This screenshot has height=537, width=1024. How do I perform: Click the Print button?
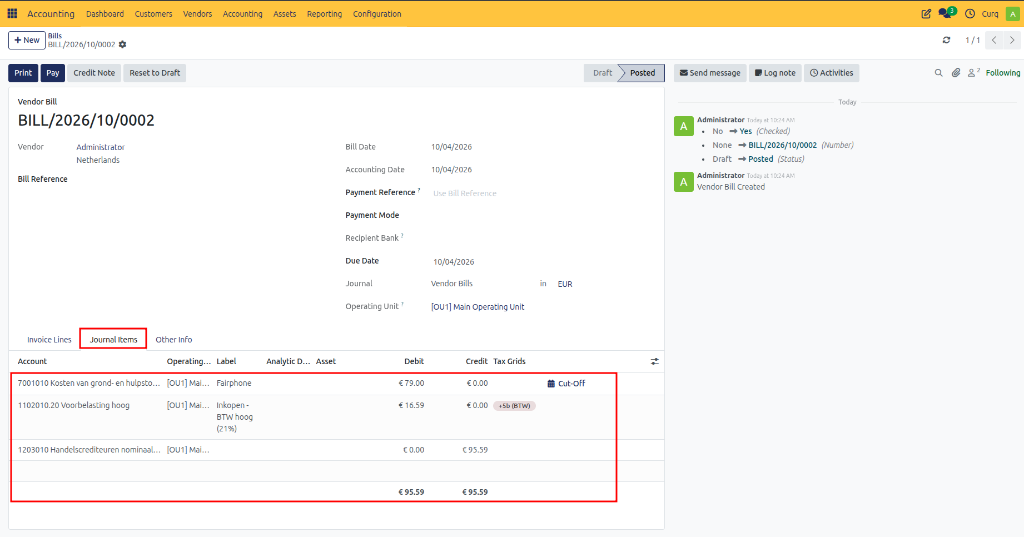tap(23, 73)
